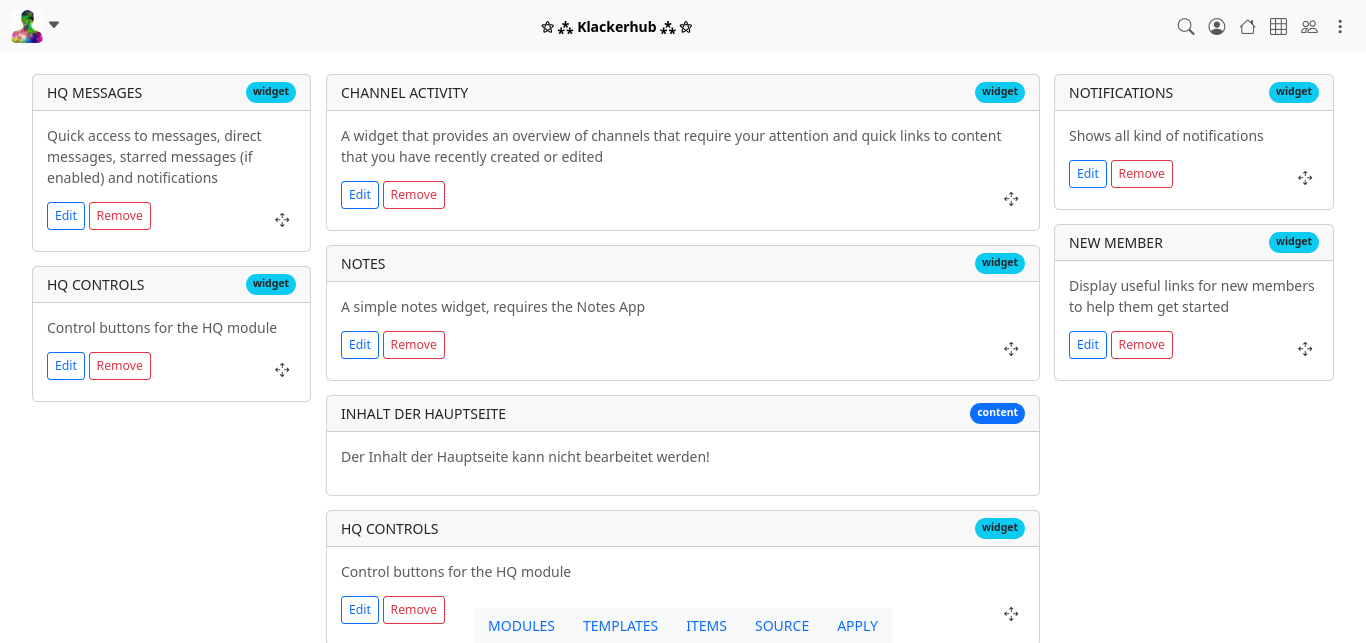
Task: Click move handle on Channel Activity widget
Action: [1011, 199]
